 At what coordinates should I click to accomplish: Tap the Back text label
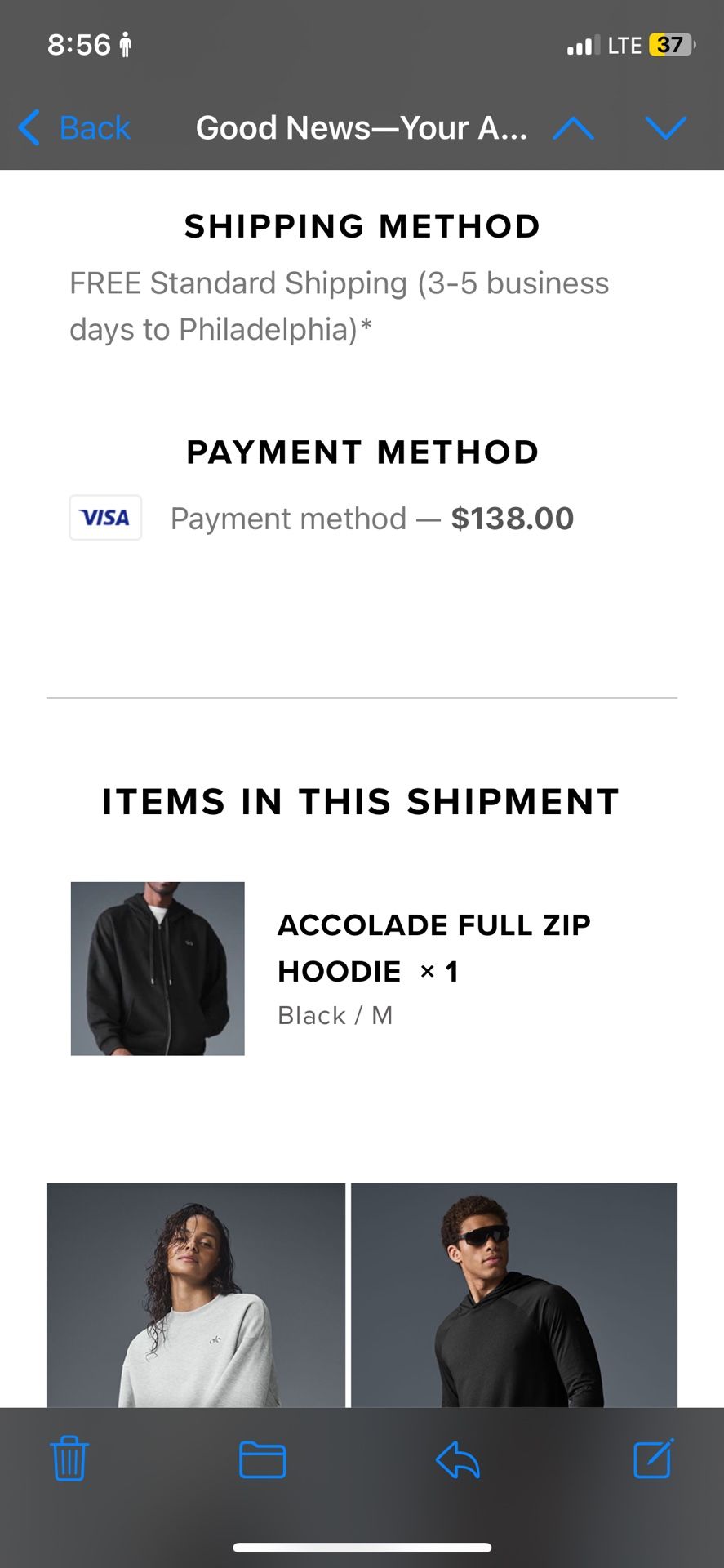(x=95, y=128)
